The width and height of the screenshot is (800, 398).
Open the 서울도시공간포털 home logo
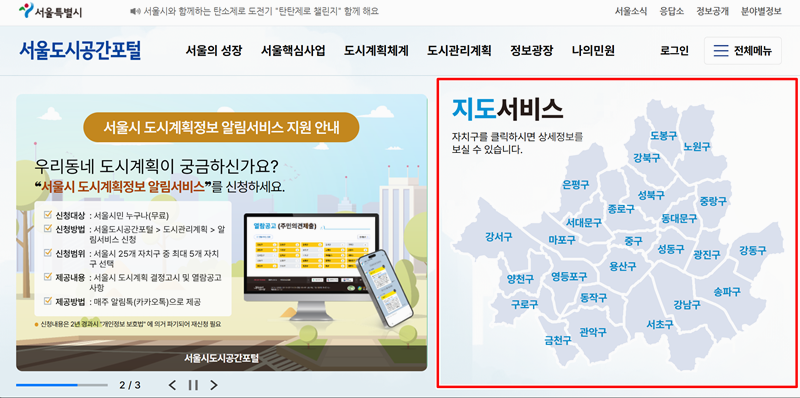pyautogui.click(x=80, y=51)
